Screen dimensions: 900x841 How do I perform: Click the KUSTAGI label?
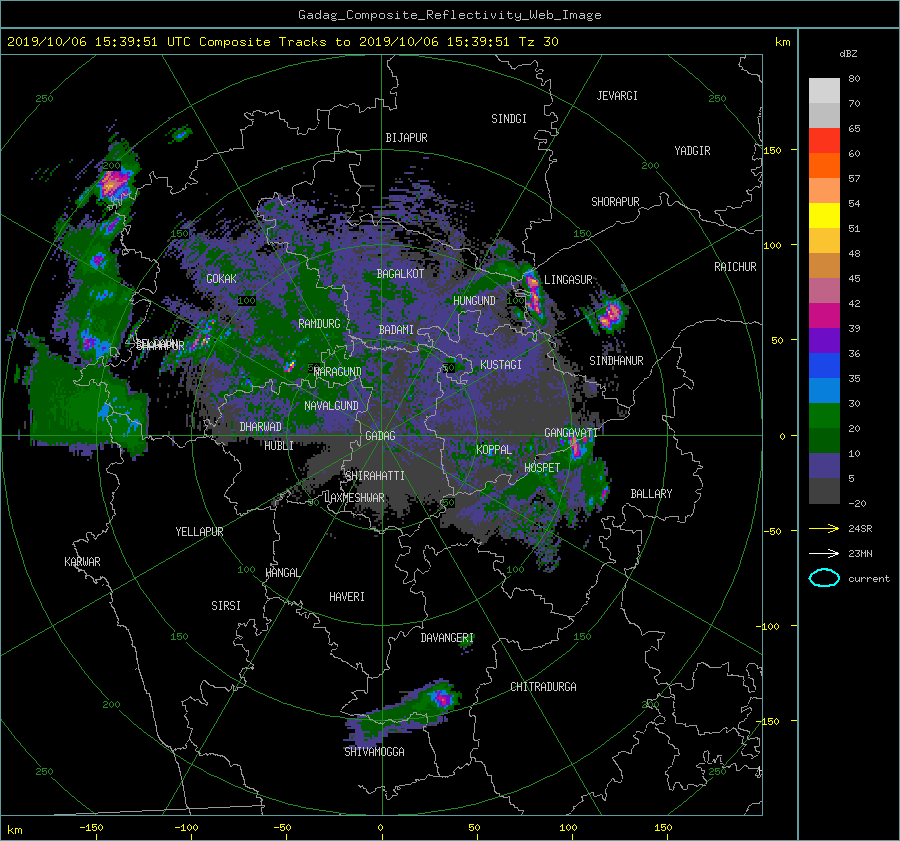coord(501,365)
